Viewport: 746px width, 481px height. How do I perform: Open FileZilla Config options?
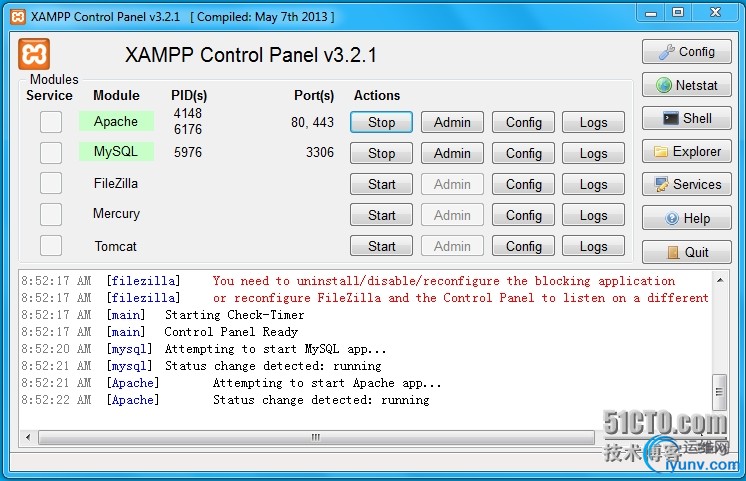click(523, 184)
